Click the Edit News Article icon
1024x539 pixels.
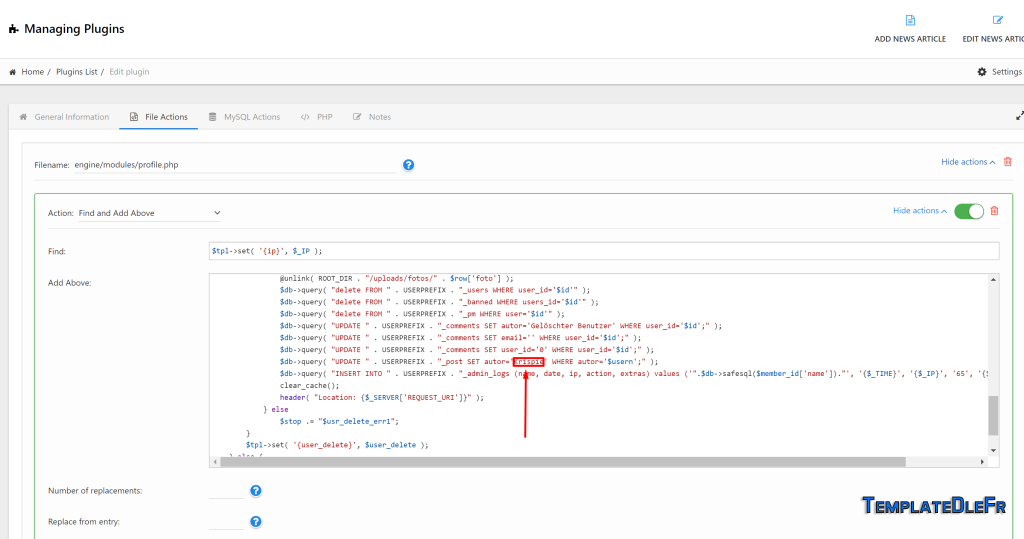pyautogui.click(x=997, y=20)
